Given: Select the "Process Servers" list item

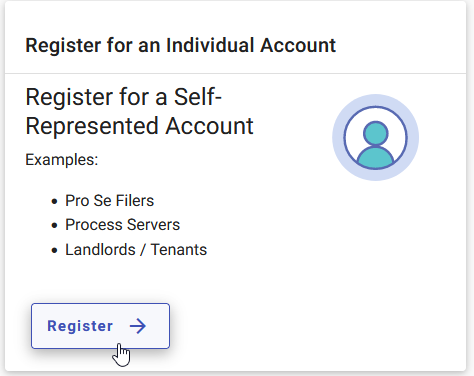Looking at the screenshot, I should (122, 225).
